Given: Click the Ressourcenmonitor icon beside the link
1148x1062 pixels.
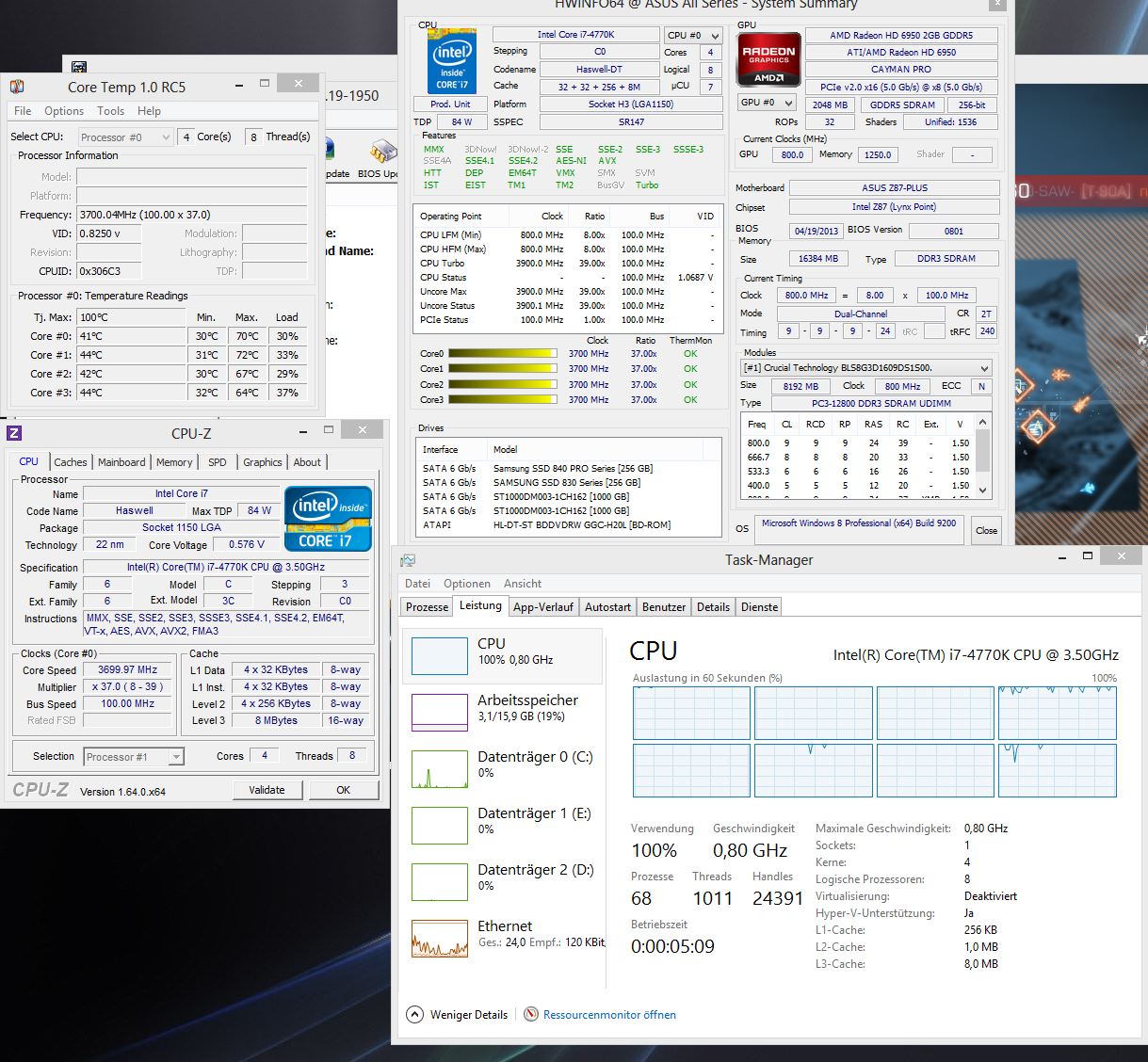Looking at the screenshot, I should tap(532, 1014).
